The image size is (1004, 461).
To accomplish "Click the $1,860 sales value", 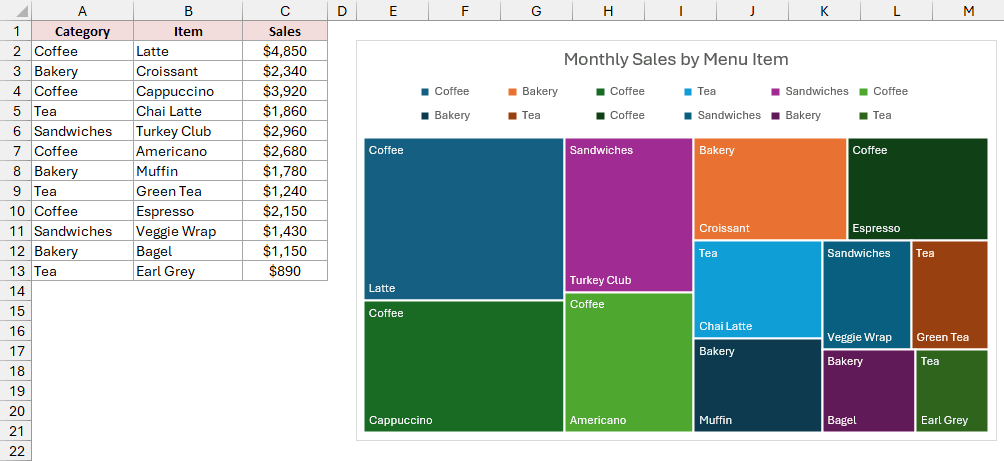I will tap(285, 111).
